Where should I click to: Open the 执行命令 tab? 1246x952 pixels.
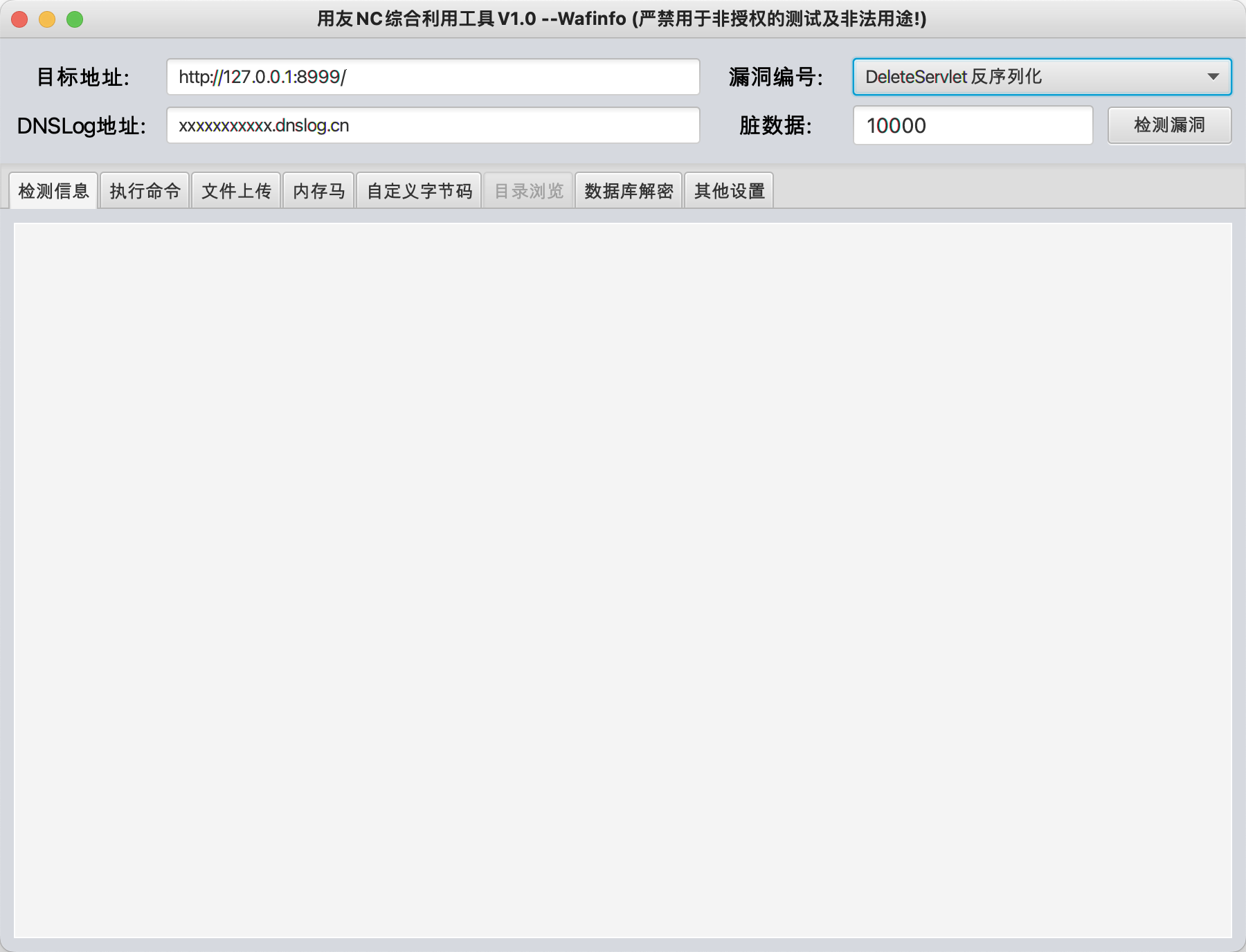click(145, 191)
